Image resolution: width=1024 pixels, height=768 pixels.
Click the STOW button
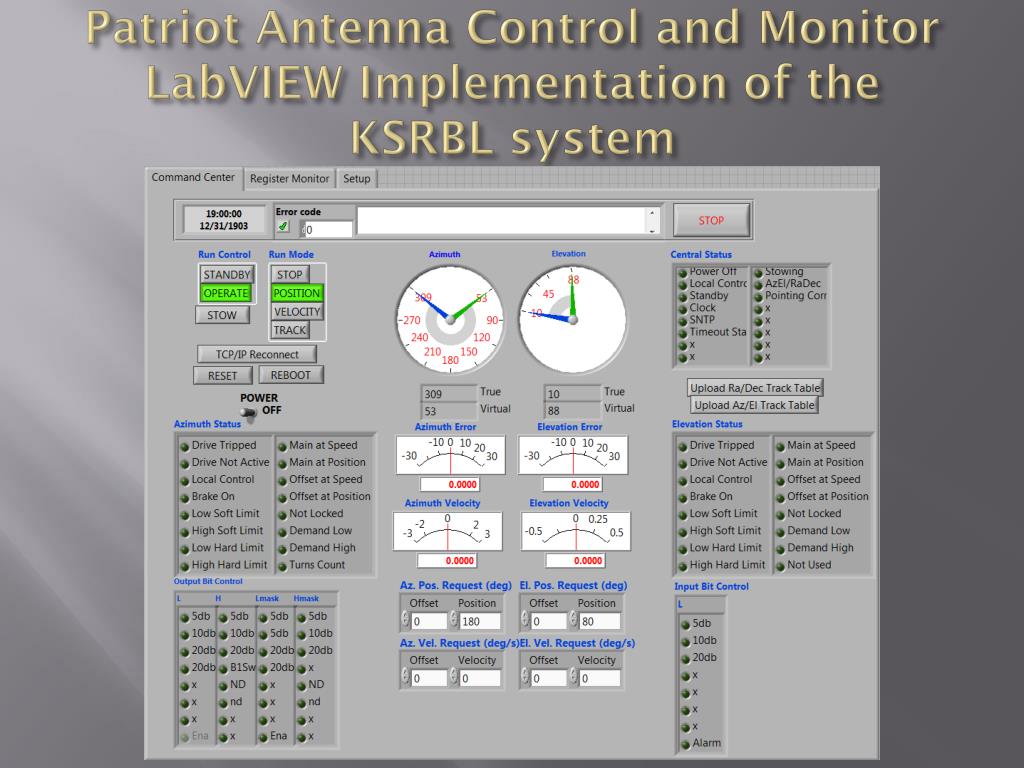[x=222, y=315]
